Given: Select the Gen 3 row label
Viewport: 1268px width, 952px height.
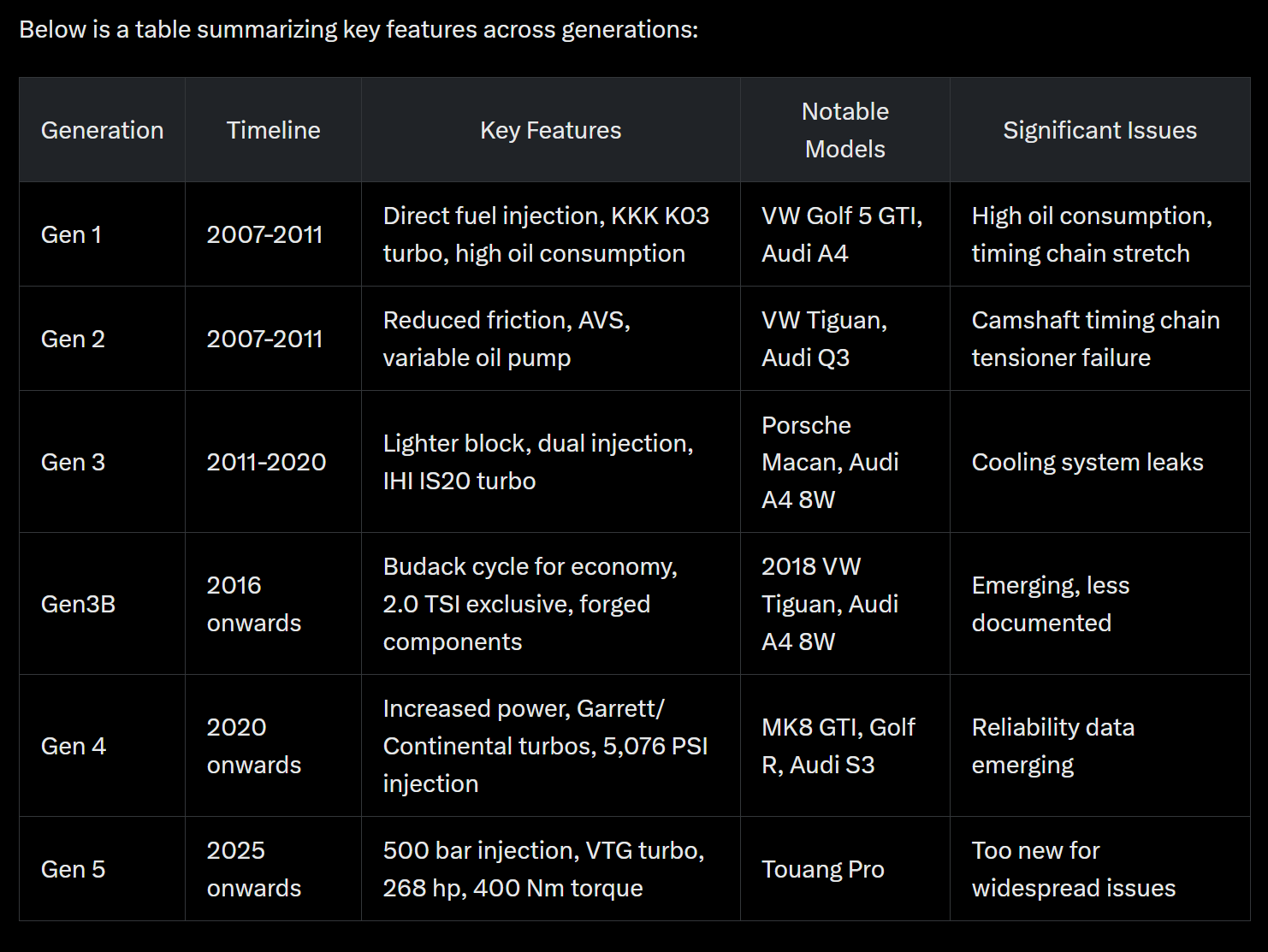Looking at the screenshot, I should click(x=73, y=462).
